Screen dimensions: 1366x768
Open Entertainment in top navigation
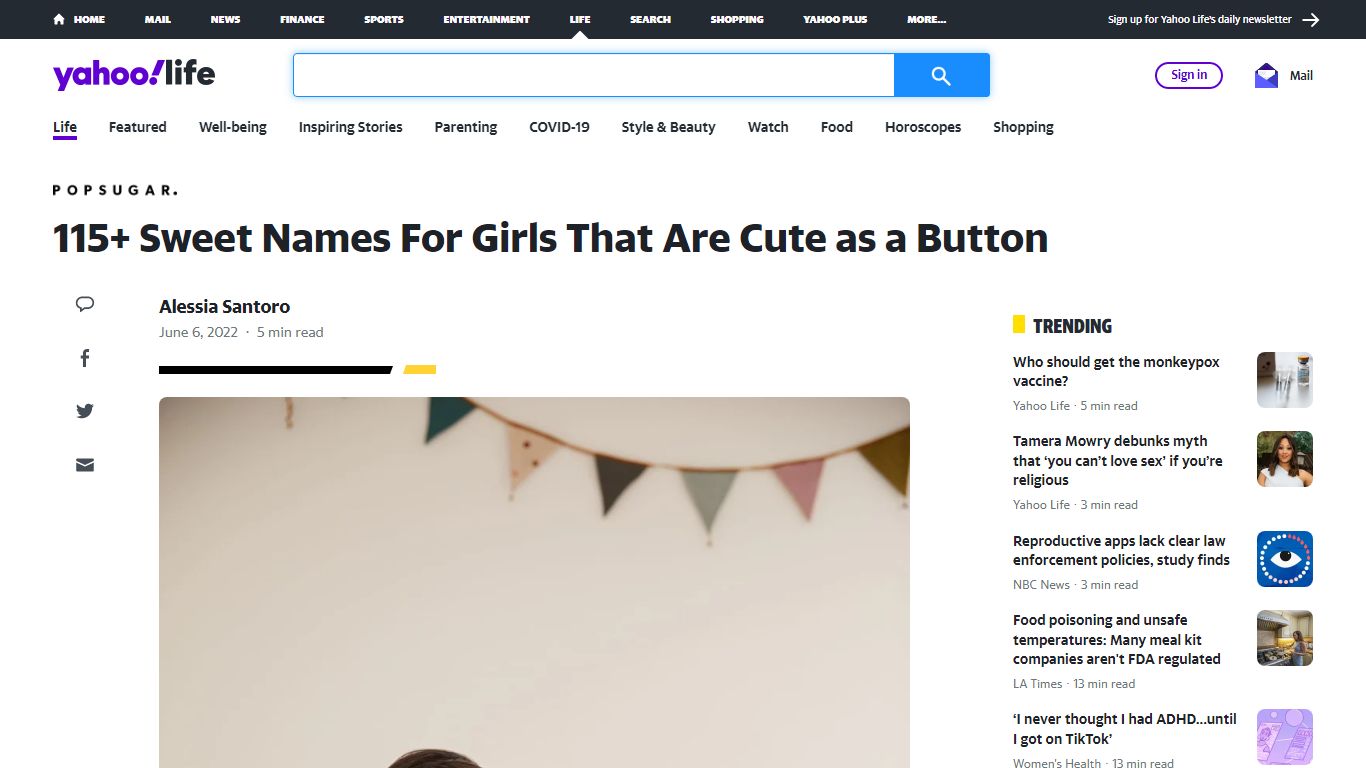[487, 19]
